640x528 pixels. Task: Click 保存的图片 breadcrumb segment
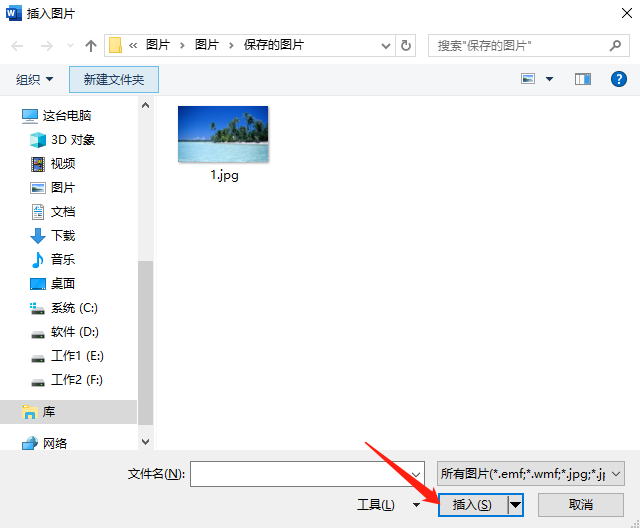pyautogui.click(x=274, y=45)
